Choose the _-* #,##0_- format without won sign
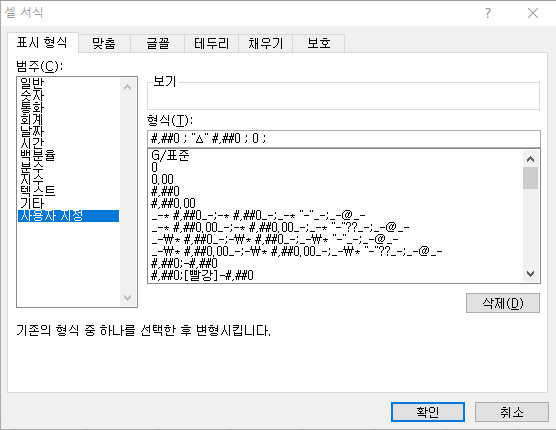Screen dimensions: 556x430 click(x=335, y=216)
